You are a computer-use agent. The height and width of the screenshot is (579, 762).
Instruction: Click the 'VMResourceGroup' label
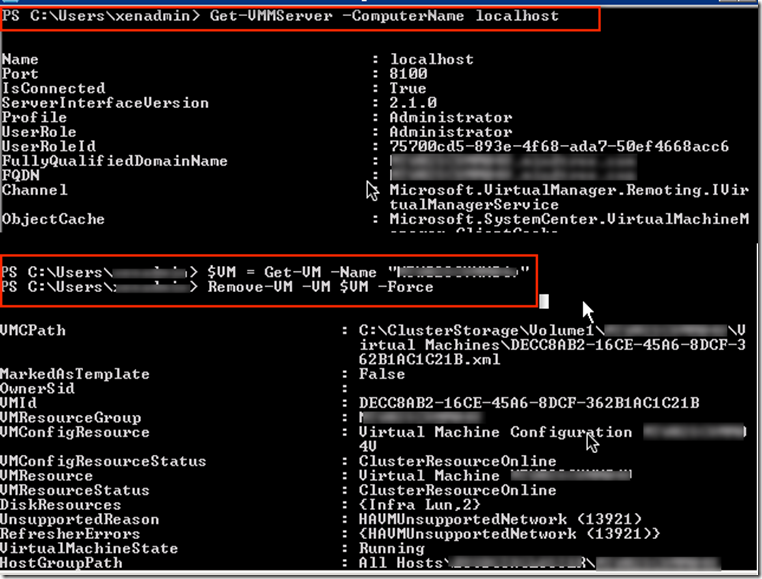click(70, 418)
